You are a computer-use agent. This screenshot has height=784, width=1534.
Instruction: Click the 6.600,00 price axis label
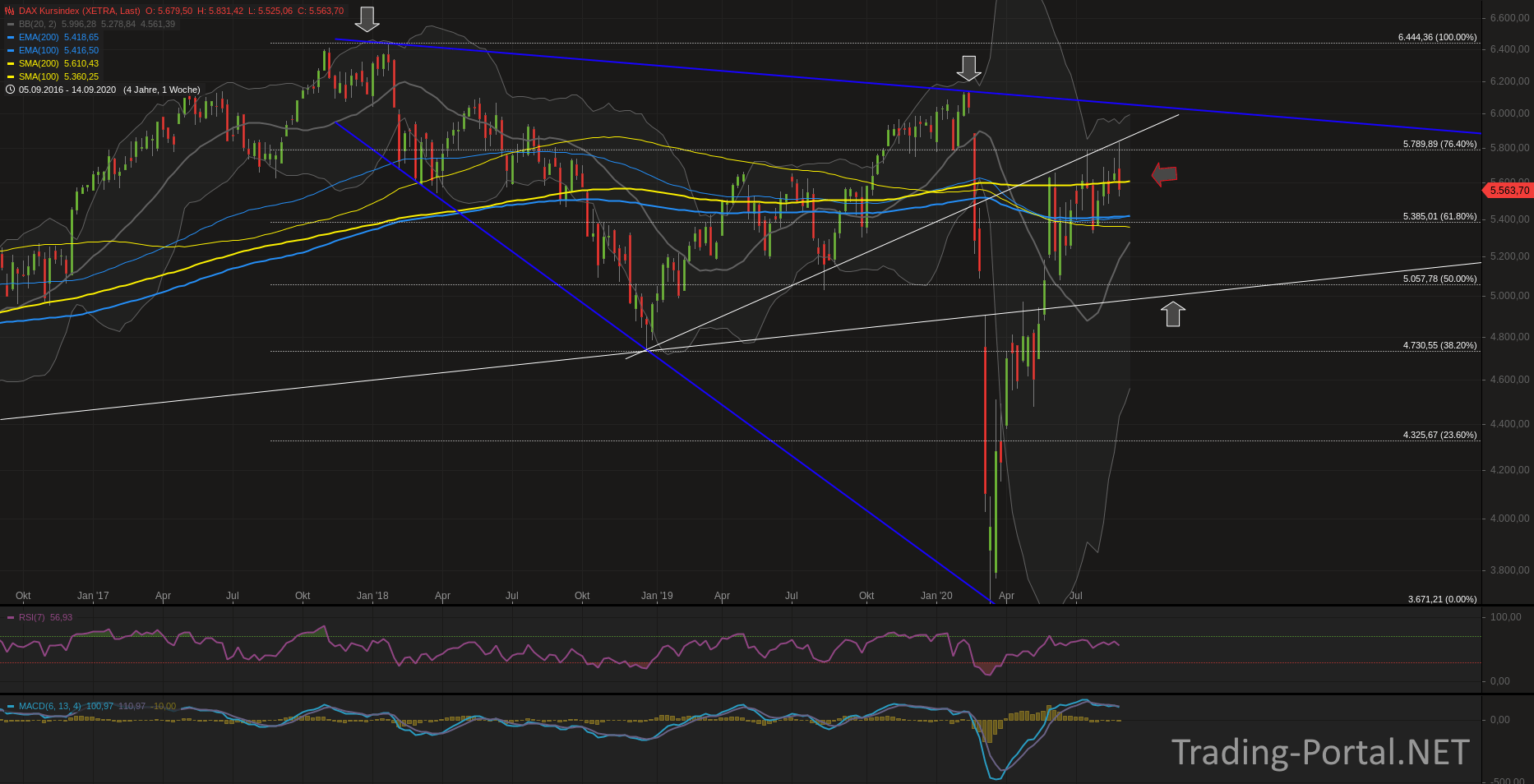pos(1509,17)
